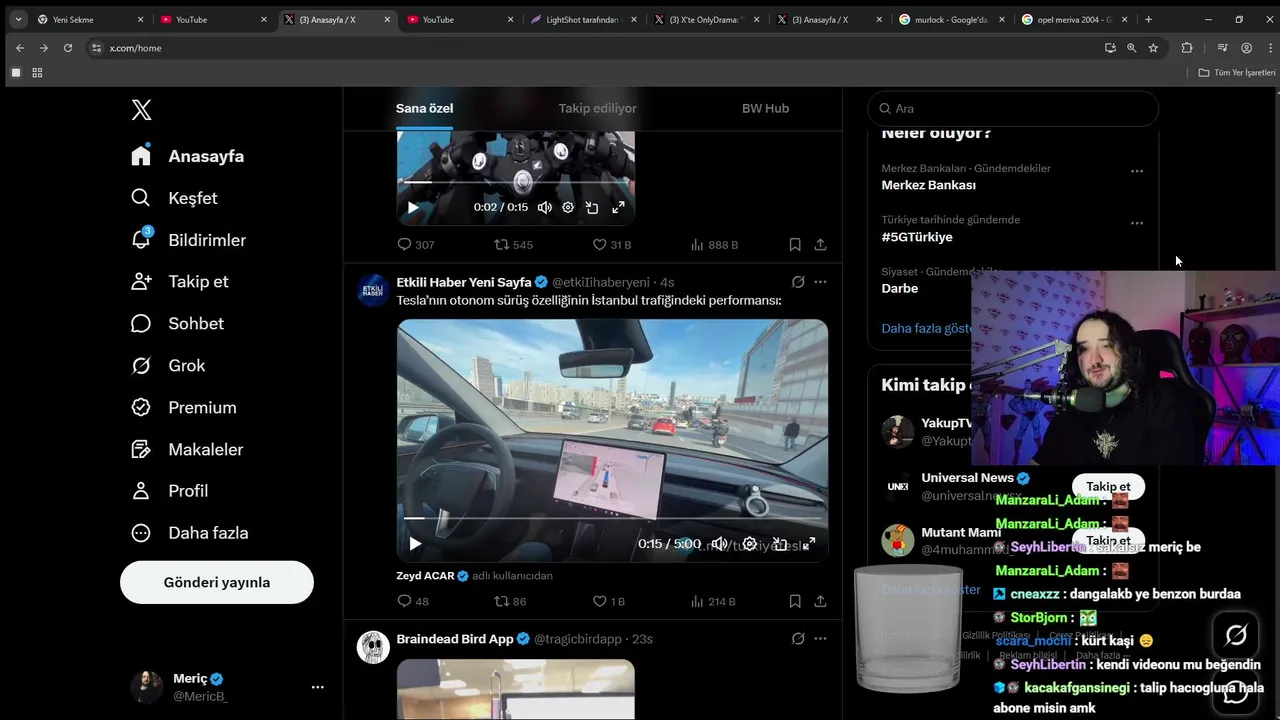This screenshot has width=1280, height=720.
Task: View 888 B views analytics
Action: [x=714, y=244]
